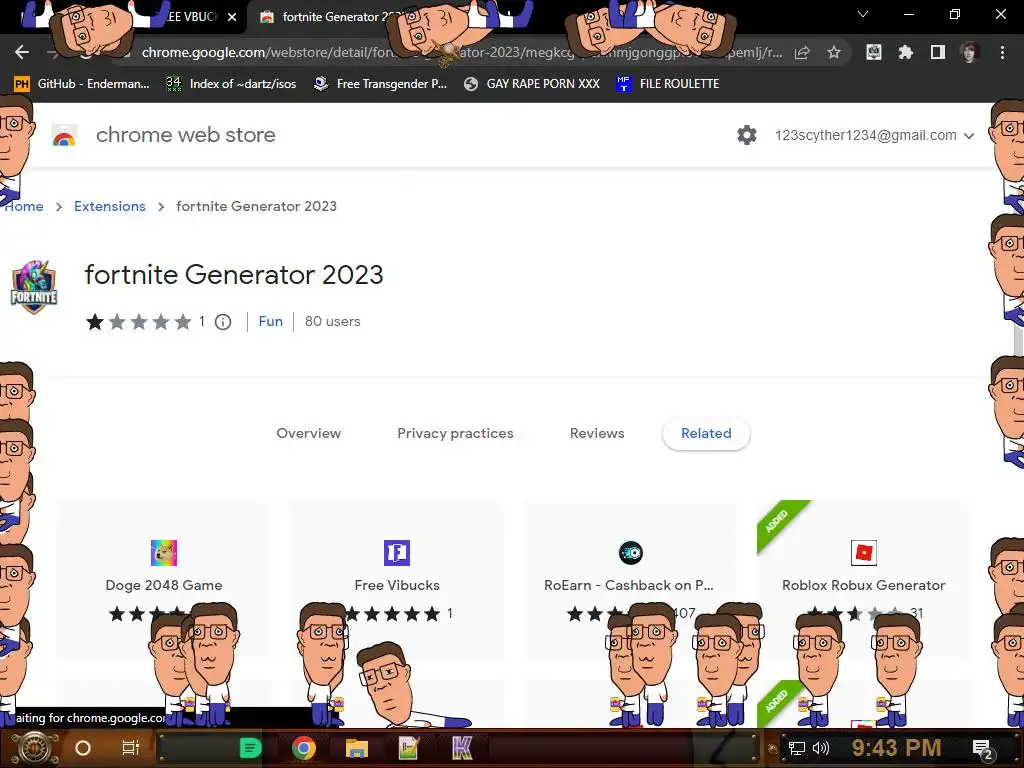Open the green chat app on taskbar
This screenshot has height=768, width=1024.
[x=251, y=748]
